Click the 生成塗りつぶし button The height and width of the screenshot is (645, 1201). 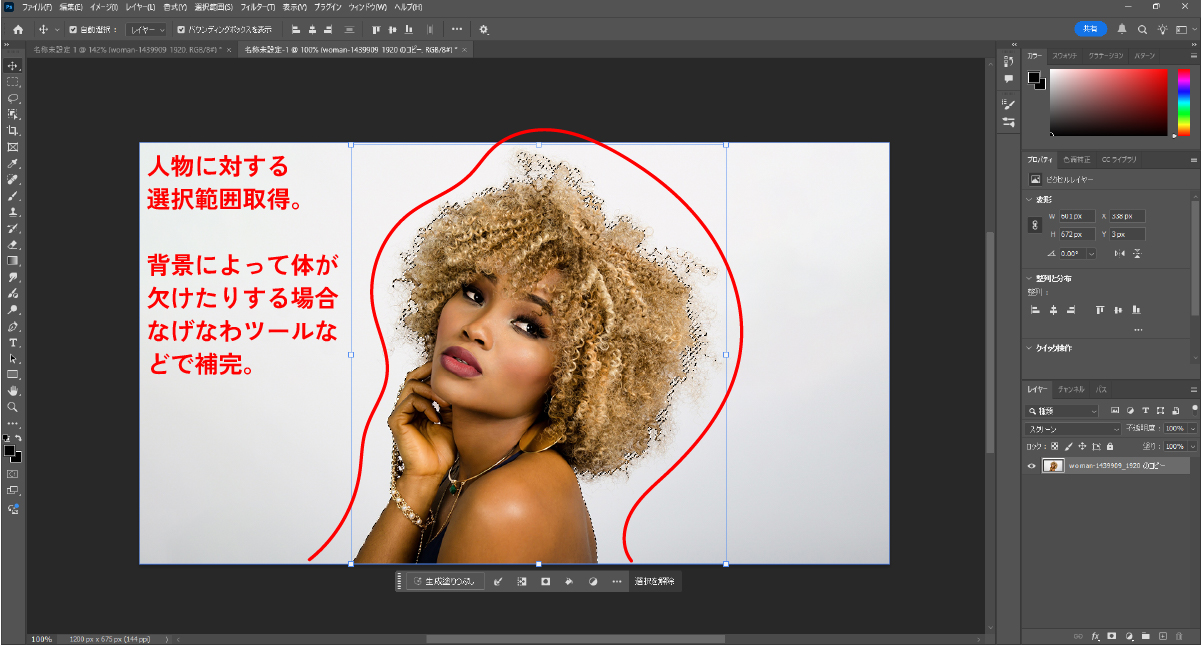coord(445,581)
